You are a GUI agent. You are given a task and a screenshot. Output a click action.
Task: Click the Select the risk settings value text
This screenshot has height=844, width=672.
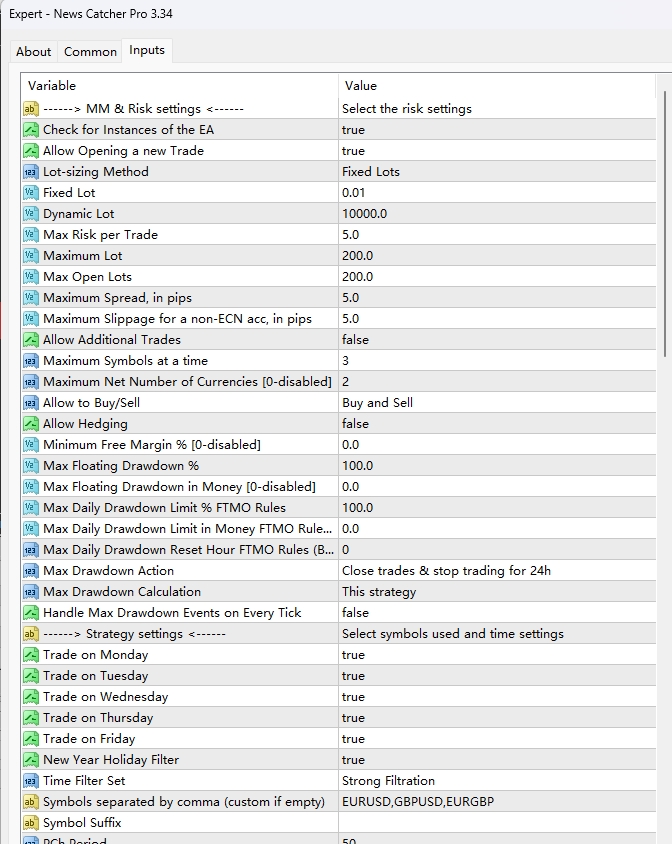407,109
